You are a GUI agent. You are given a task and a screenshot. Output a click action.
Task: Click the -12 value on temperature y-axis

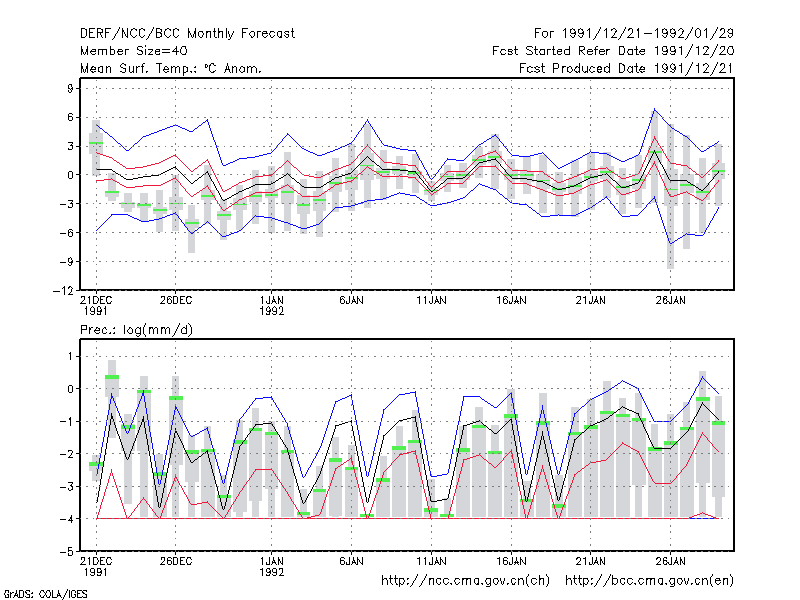pyautogui.click(x=63, y=291)
